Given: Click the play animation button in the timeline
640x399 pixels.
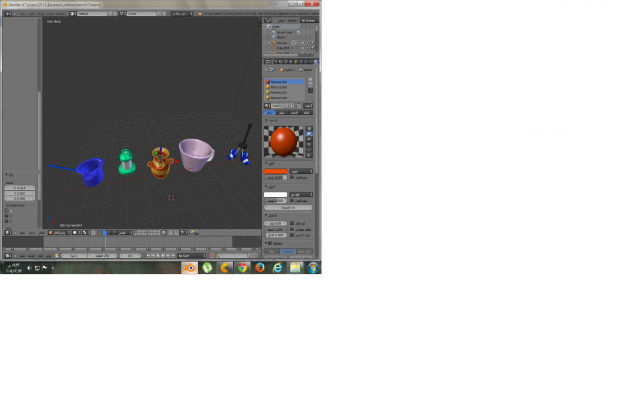Looking at the screenshot, I should click(163, 256).
